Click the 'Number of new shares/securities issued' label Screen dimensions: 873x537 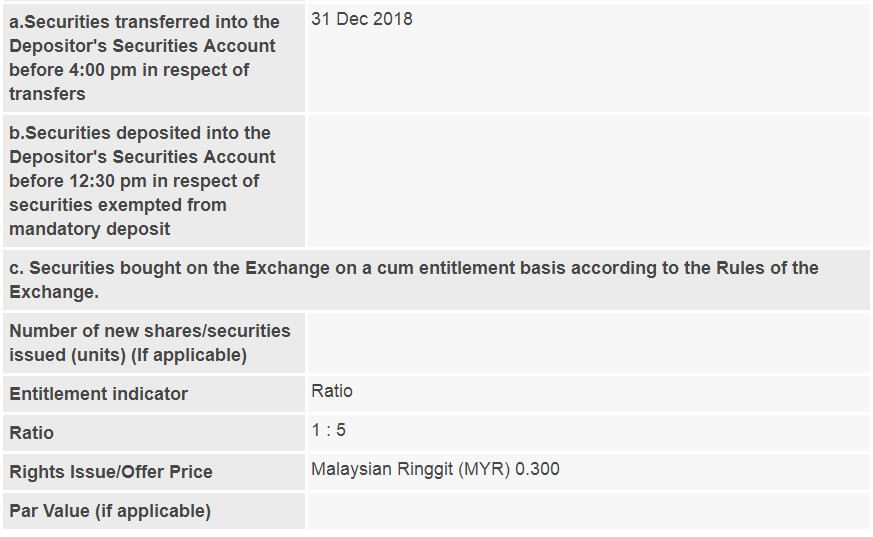coord(150,343)
